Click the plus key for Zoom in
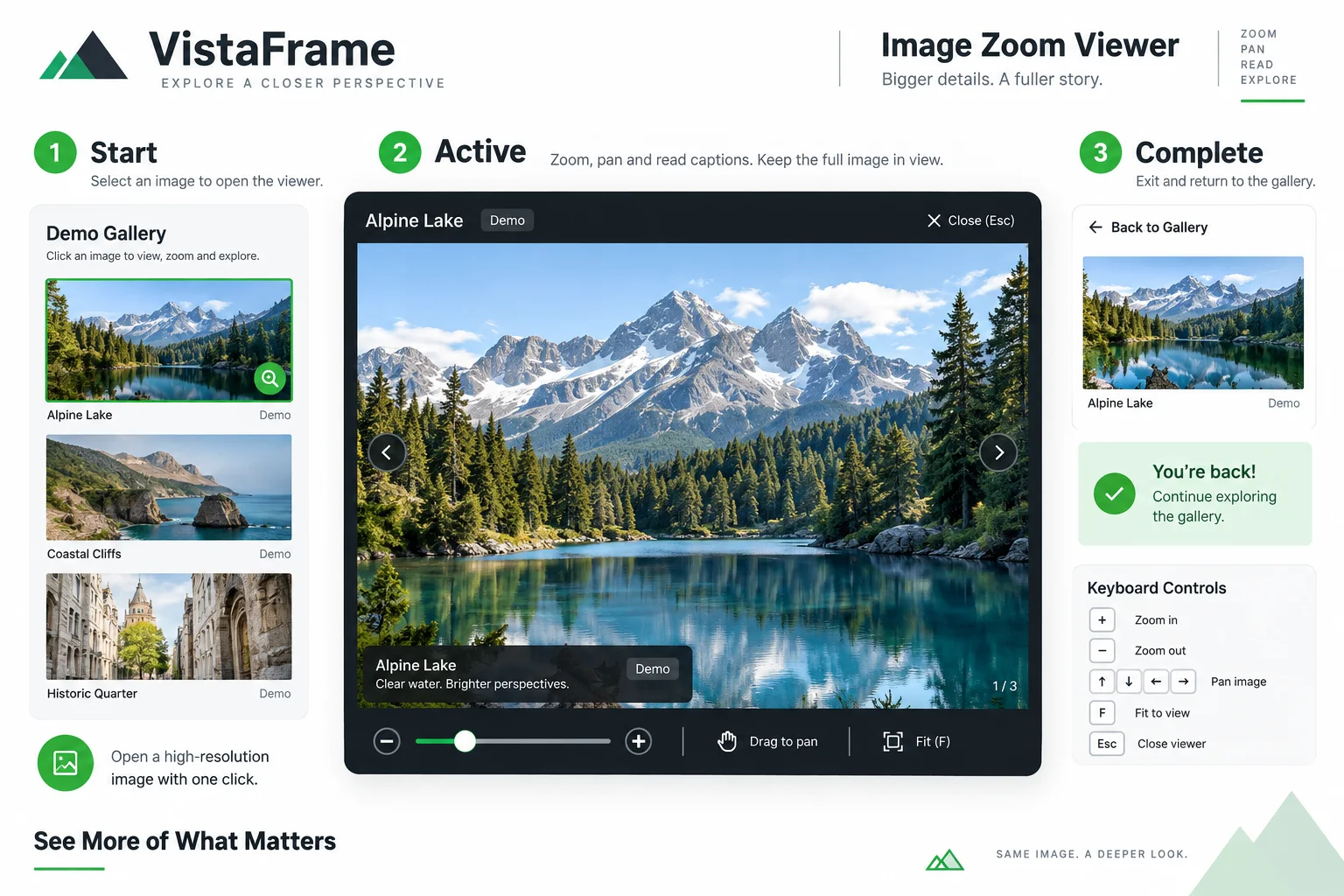Screen dimensions: 1344x896 point(1102,619)
